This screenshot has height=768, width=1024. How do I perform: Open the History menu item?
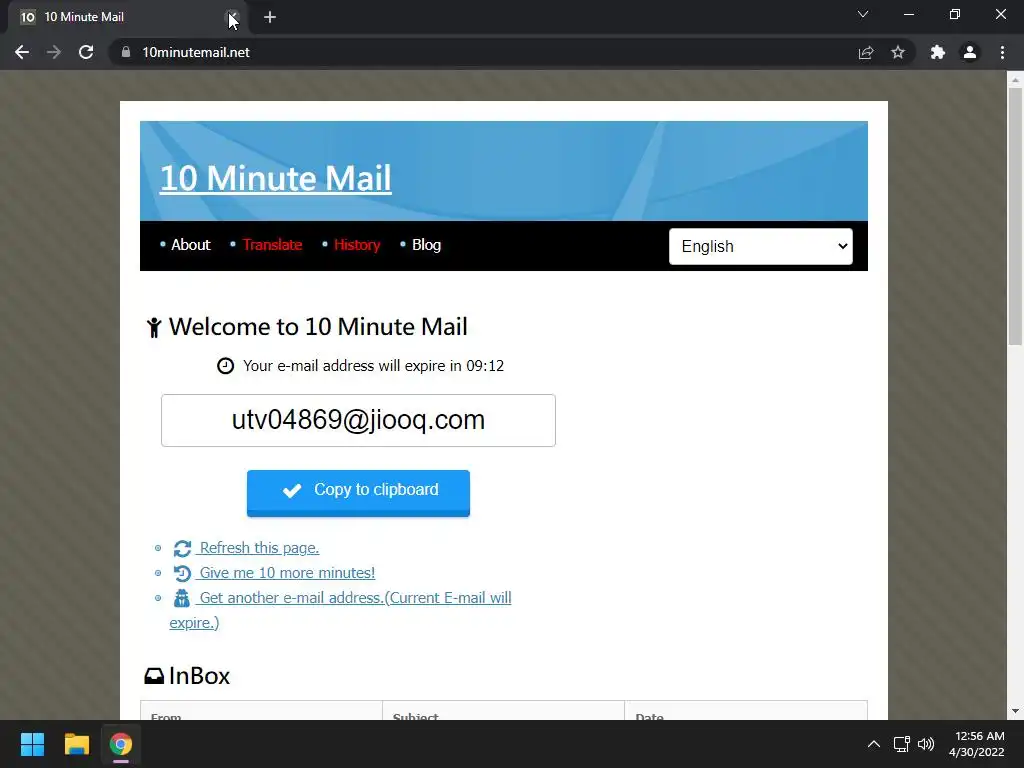point(357,245)
